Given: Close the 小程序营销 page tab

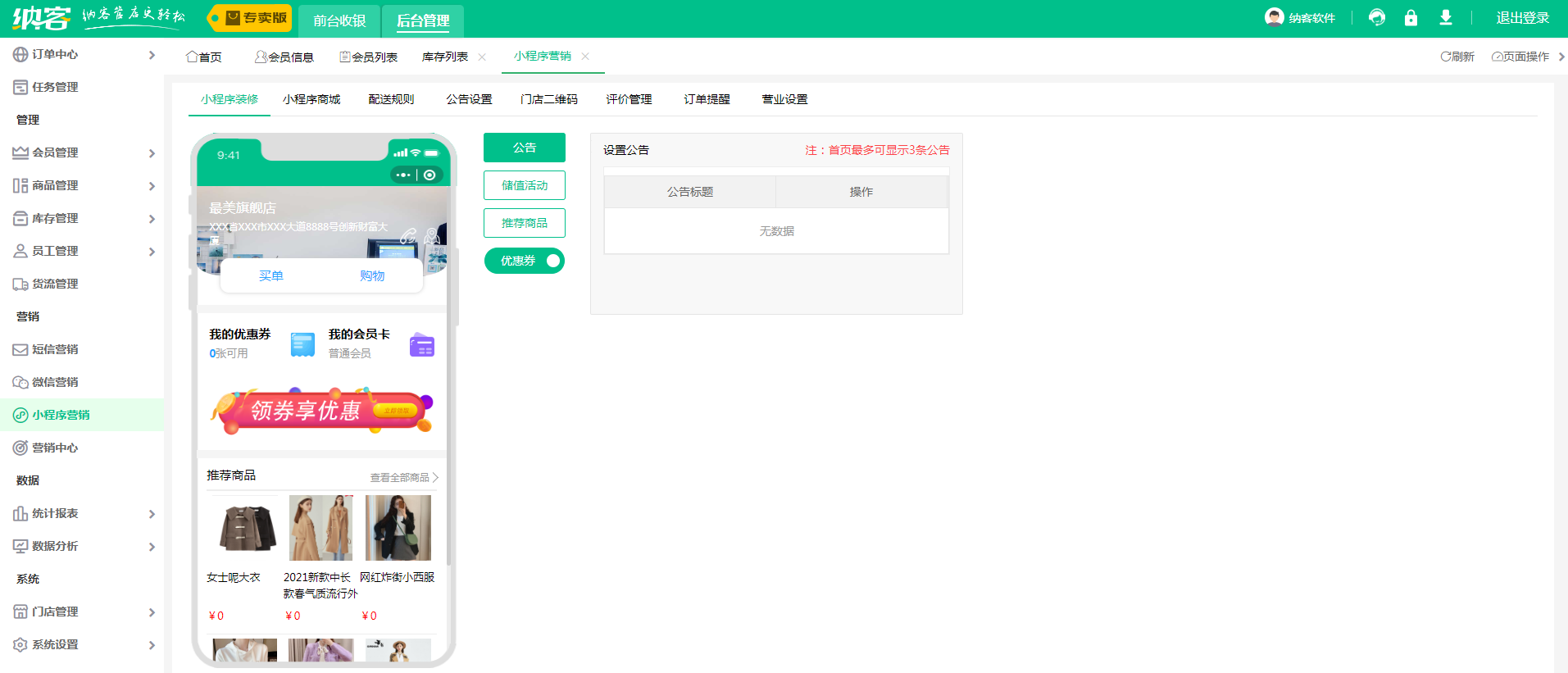Looking at the screenshot, I should [585, 56].
